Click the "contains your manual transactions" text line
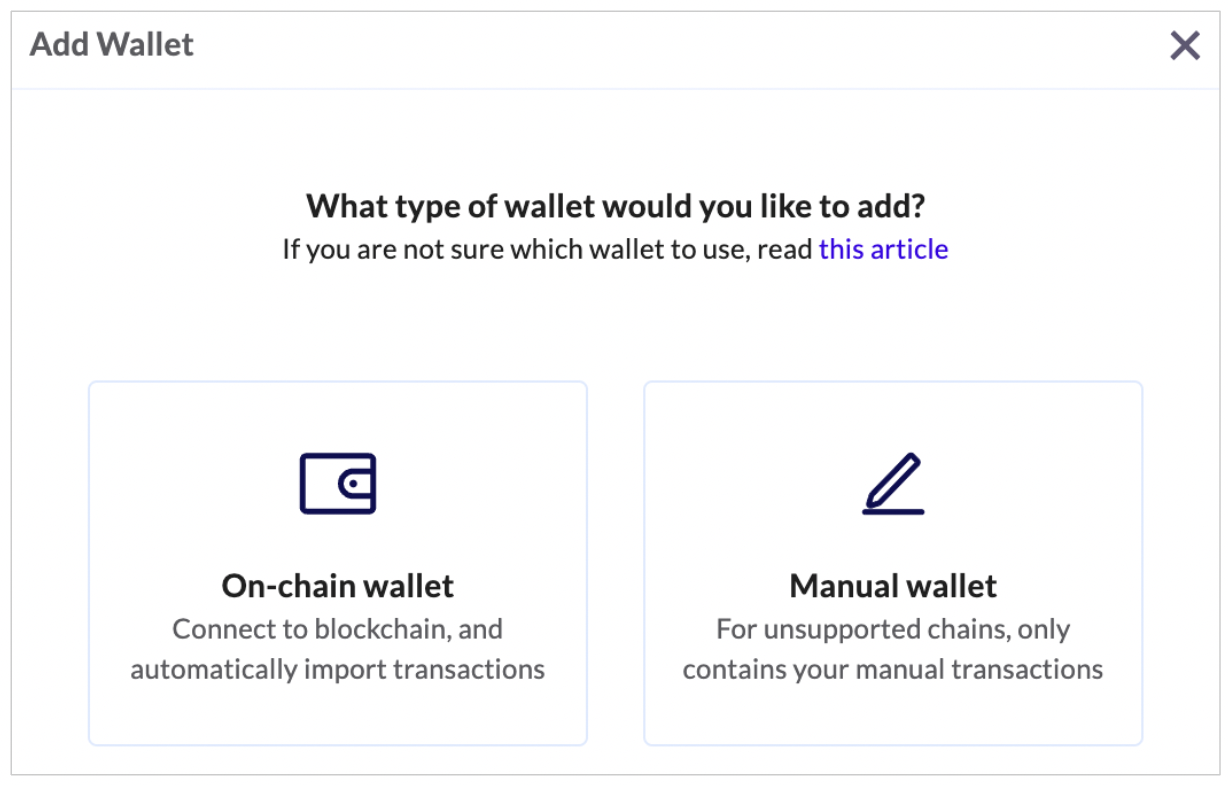 point(893,669)
